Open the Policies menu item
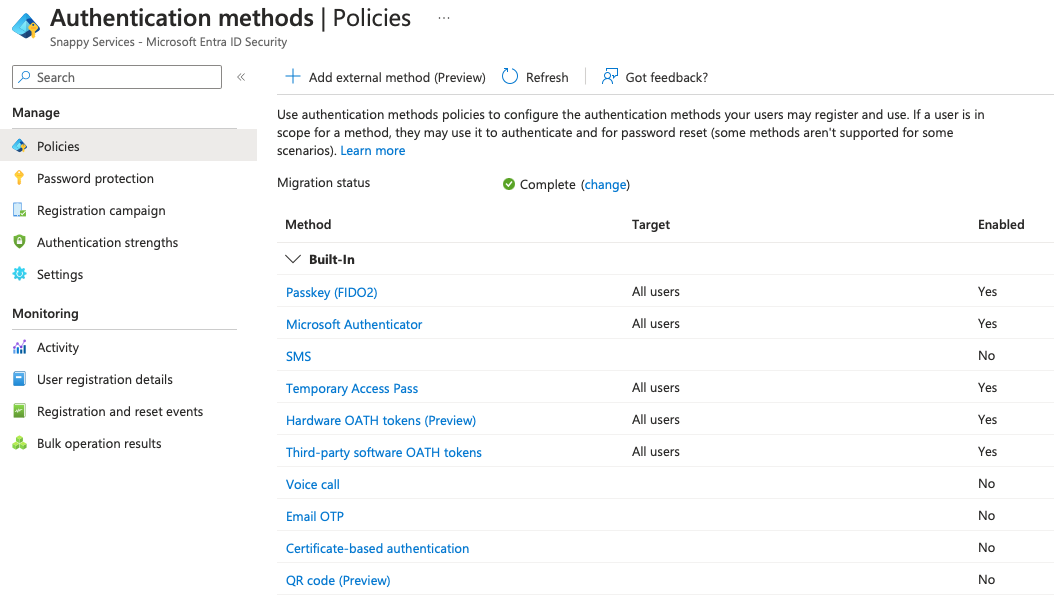 click(x=128, y=146)
